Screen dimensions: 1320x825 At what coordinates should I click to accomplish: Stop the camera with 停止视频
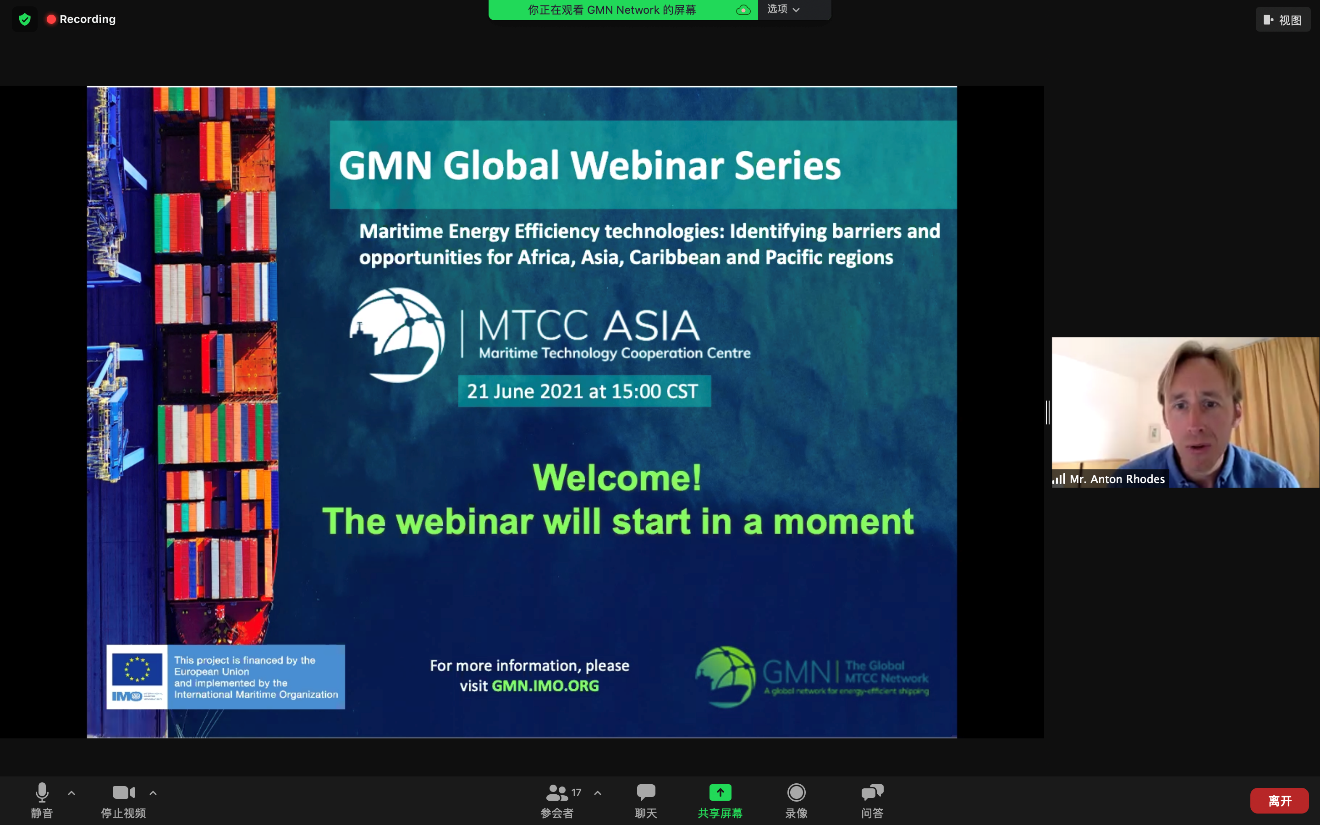123,800
